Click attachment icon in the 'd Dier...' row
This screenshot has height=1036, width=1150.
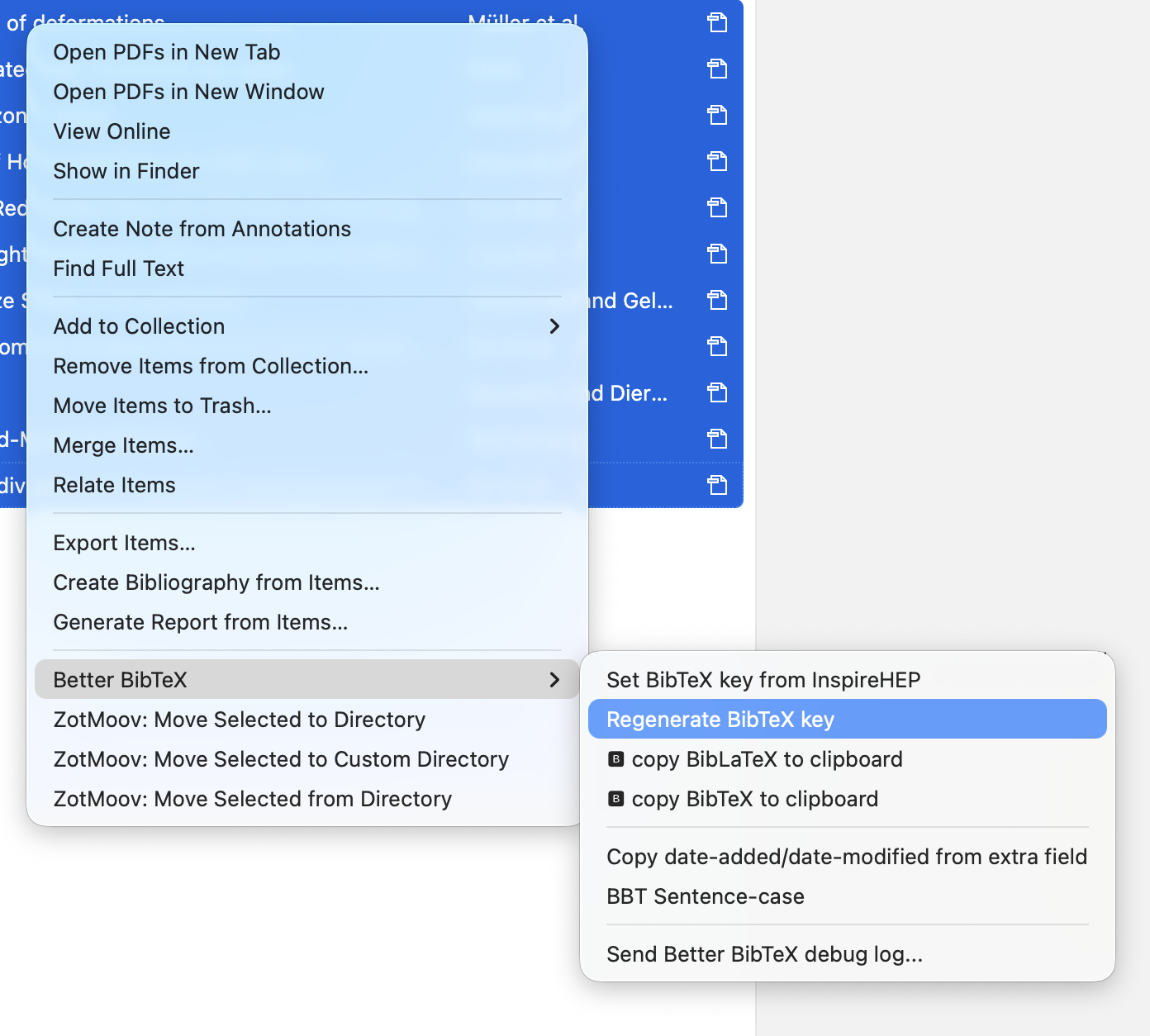(717, 392)
